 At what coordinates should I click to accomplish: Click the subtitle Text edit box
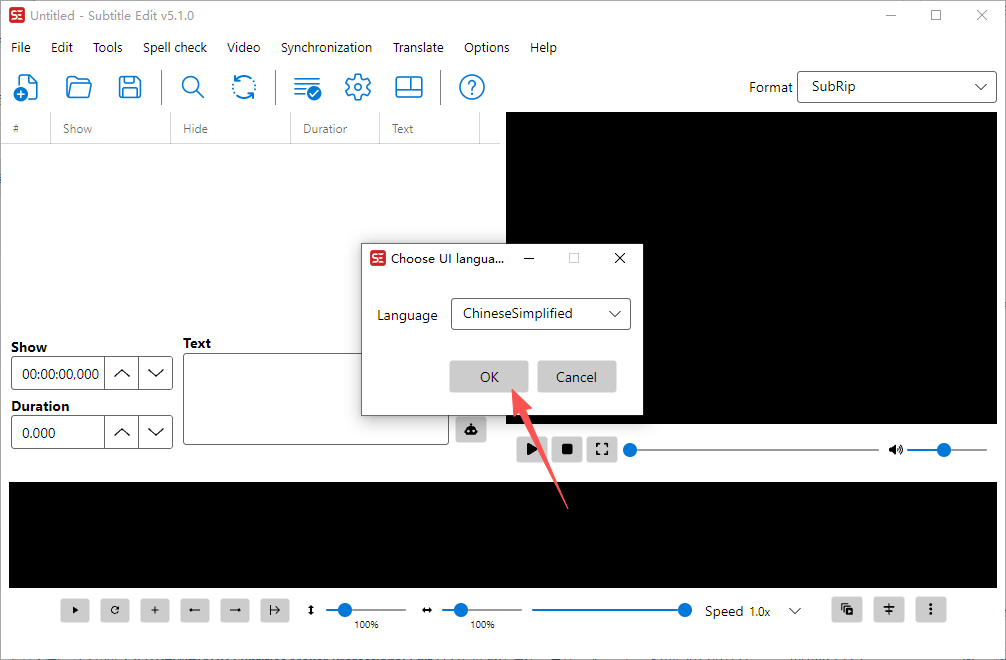[316, 398]
